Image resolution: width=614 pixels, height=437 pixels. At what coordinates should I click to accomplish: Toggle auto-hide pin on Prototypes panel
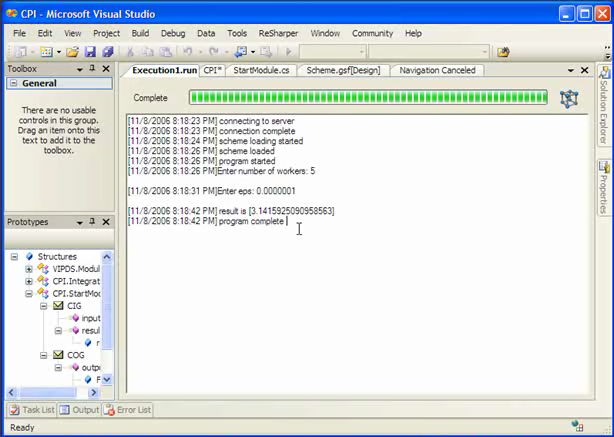pyautogui.click(x=92, y=222)
